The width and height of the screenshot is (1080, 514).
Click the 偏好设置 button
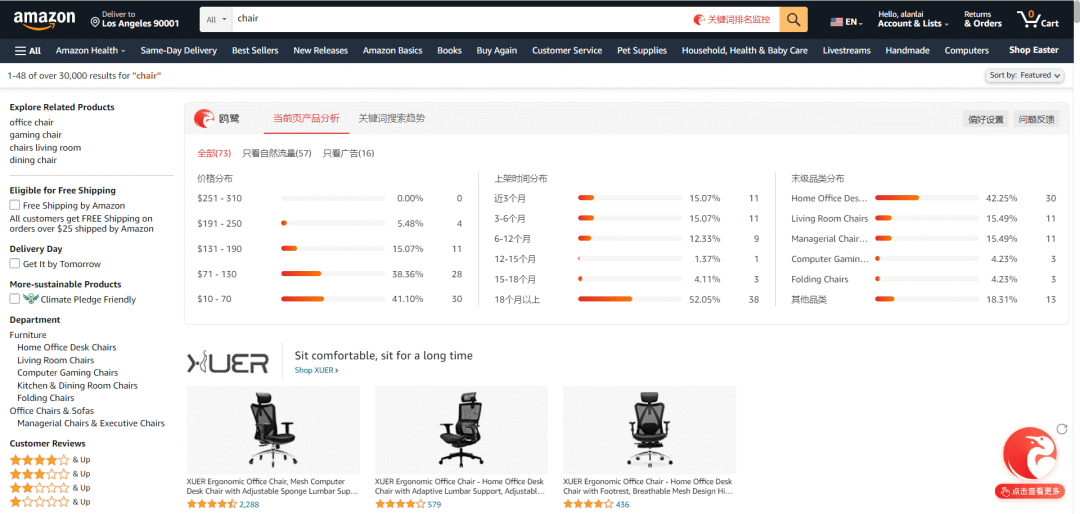985,119
